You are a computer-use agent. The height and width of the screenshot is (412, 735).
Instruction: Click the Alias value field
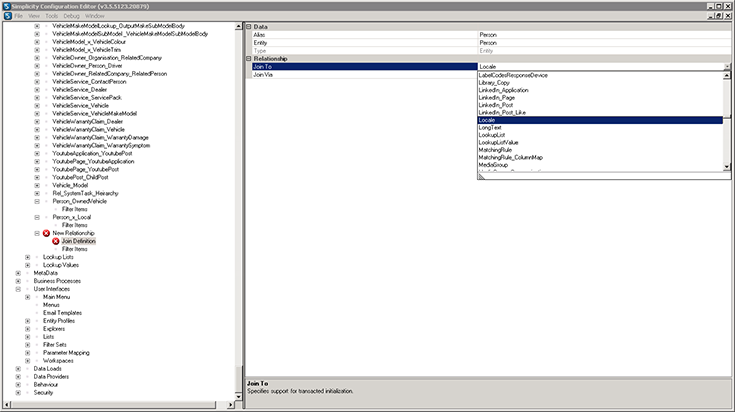click(600, 35)
